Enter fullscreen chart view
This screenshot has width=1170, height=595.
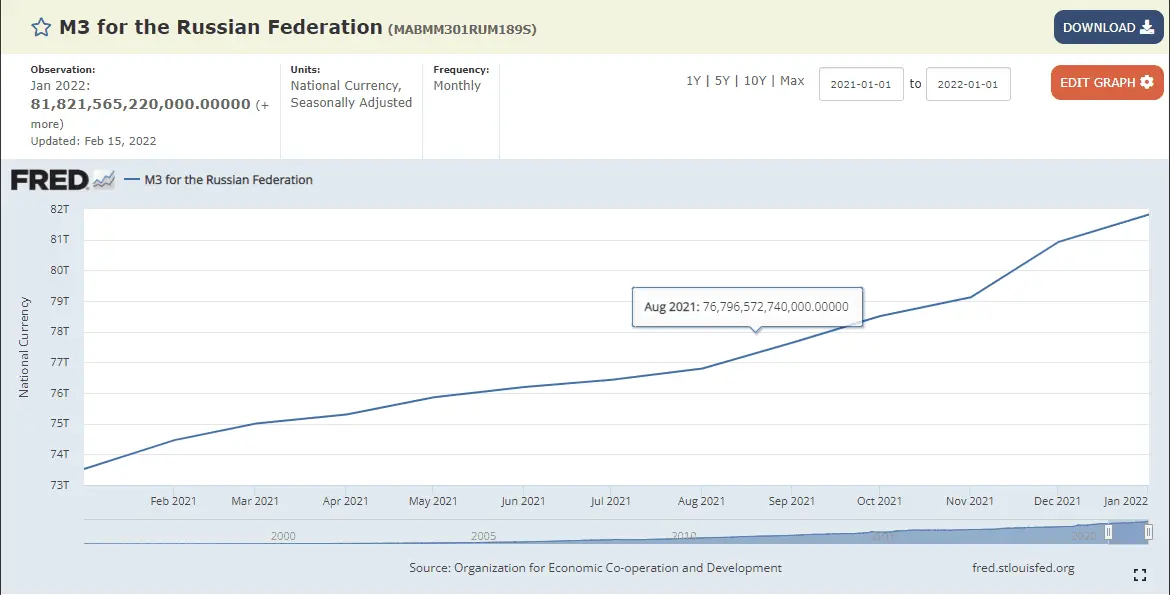click(x=1139, y=574)
